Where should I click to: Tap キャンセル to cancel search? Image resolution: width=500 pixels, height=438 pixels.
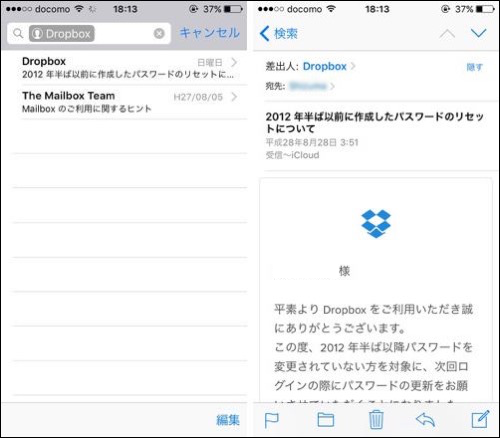click(210, 33)
